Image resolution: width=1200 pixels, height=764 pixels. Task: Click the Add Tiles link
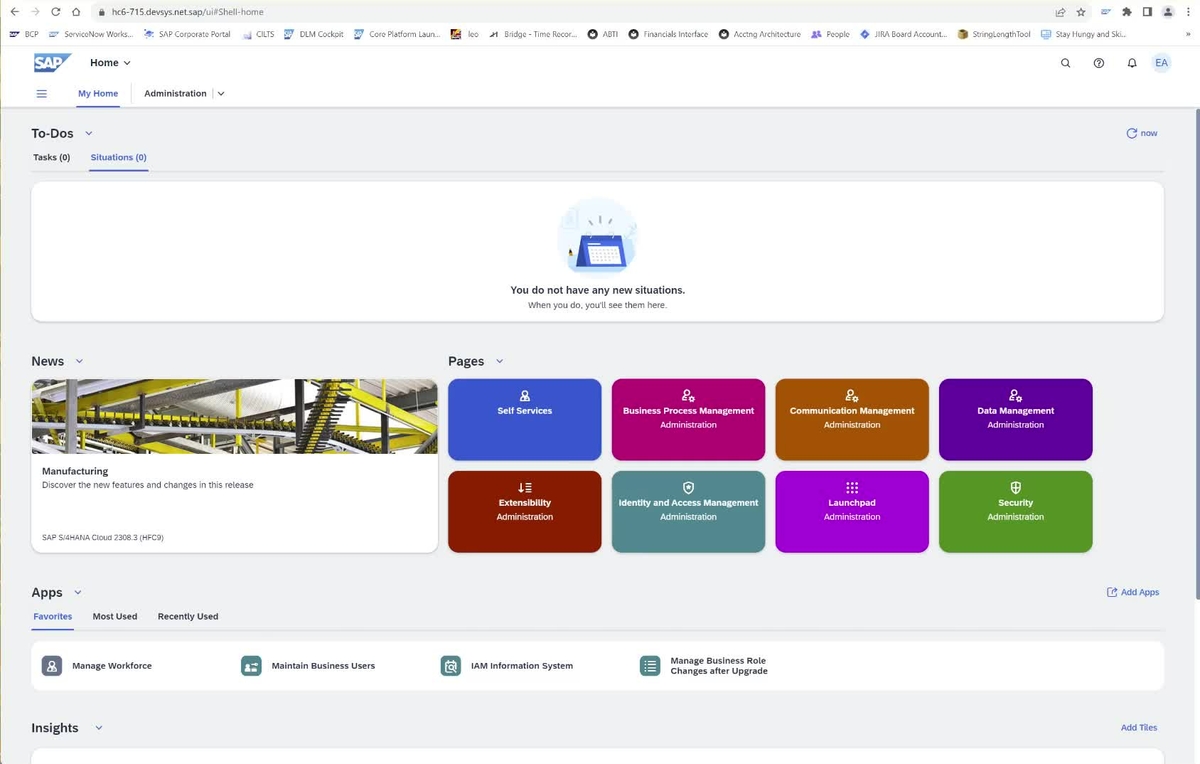tap(1139, 728)
